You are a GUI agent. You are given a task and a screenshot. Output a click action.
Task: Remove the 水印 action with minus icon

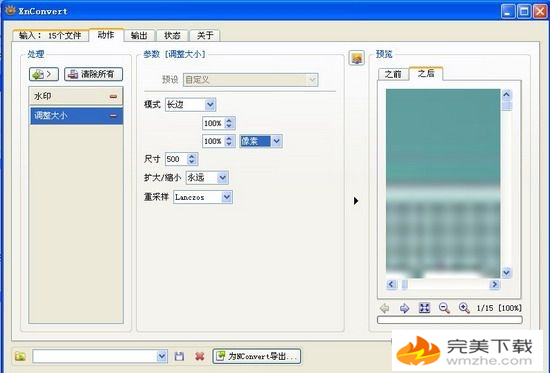113,96
